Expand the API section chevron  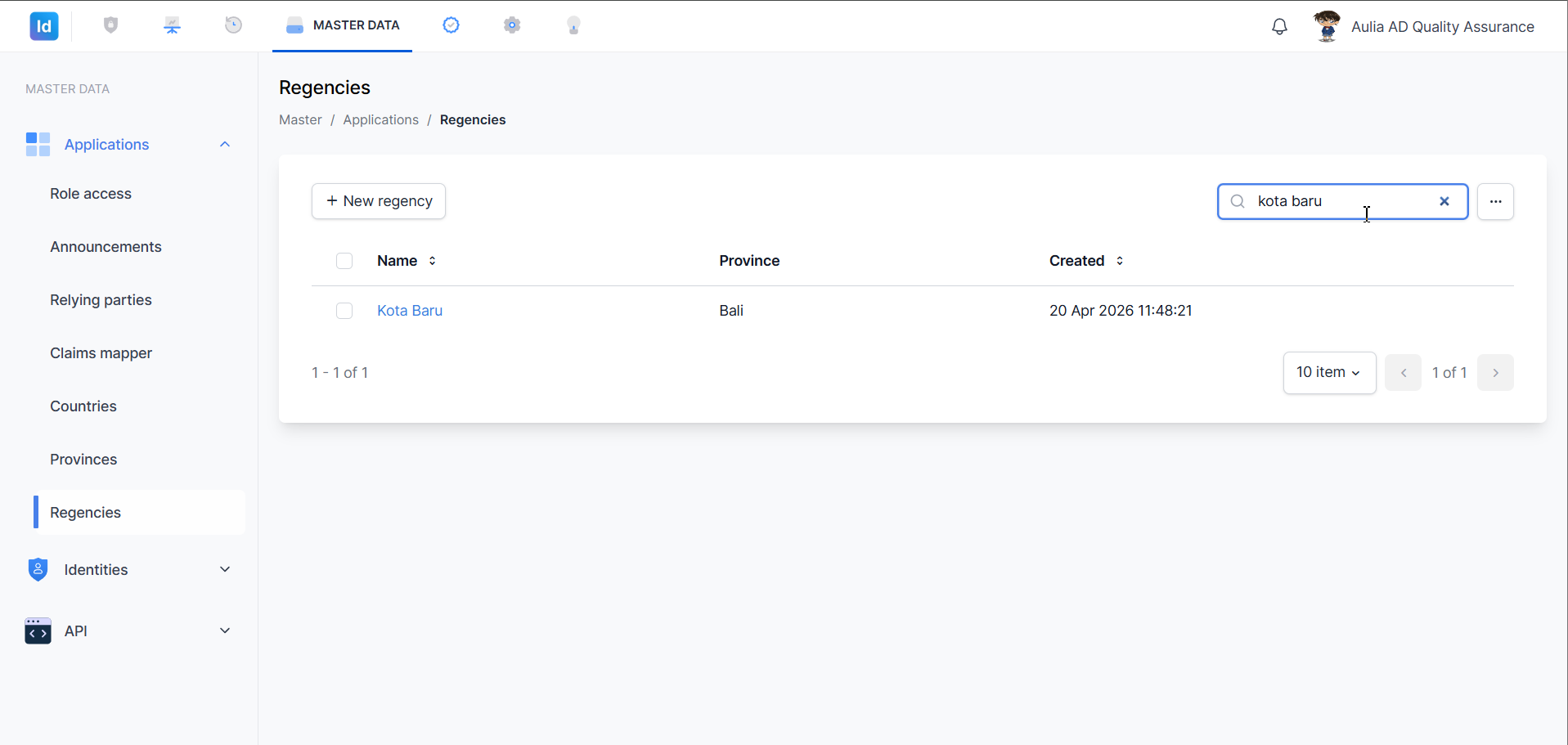click(225, 631)
